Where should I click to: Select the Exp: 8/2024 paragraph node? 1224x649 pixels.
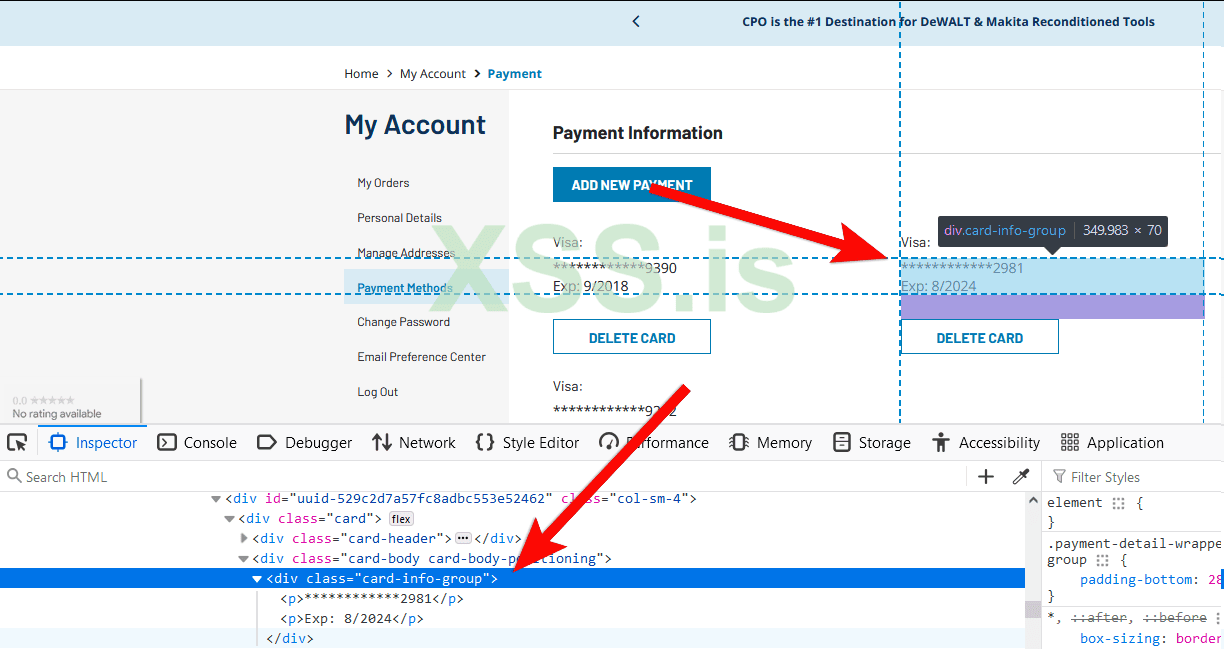(352, 619)
